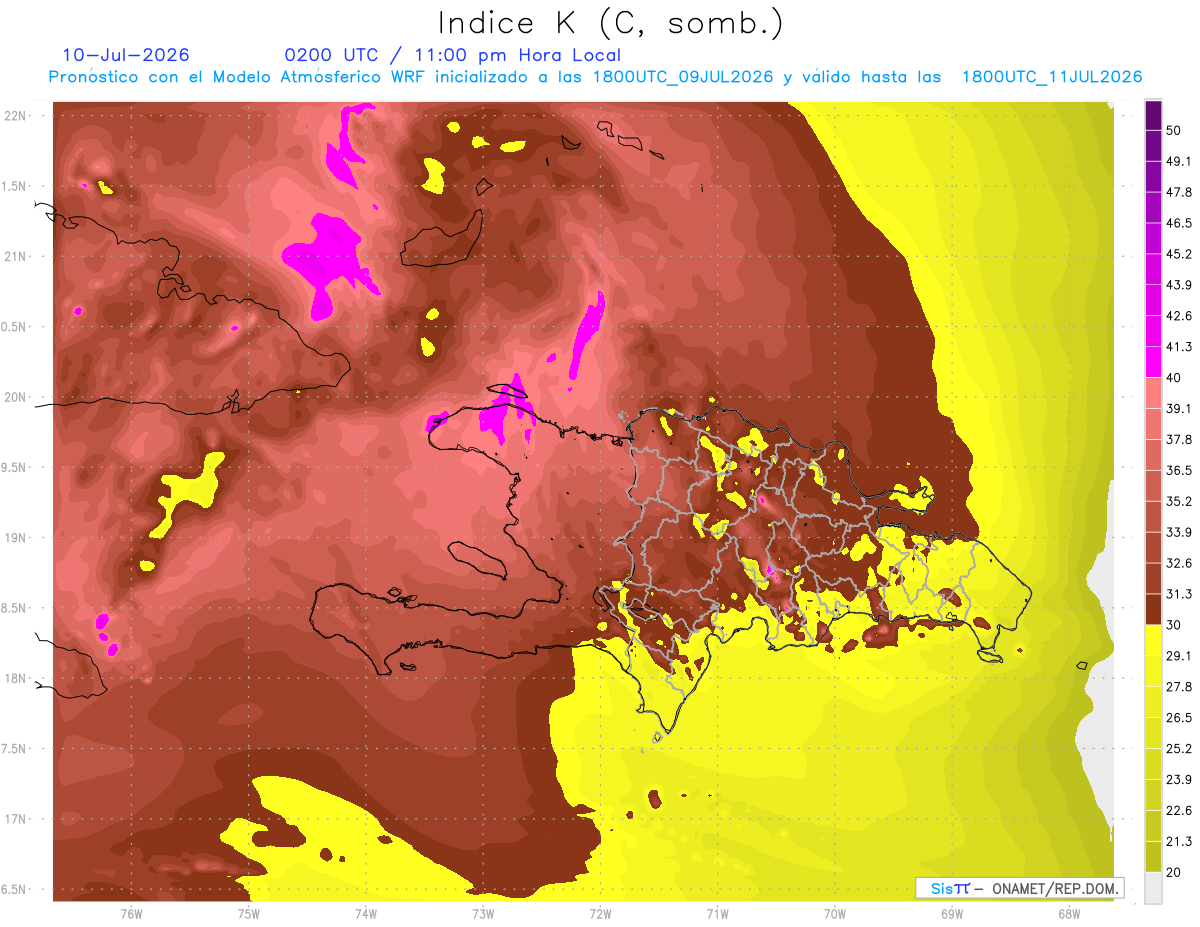Click the "74W" longitude axis label
Screen dimensions: 1200x927
point(365,912)
